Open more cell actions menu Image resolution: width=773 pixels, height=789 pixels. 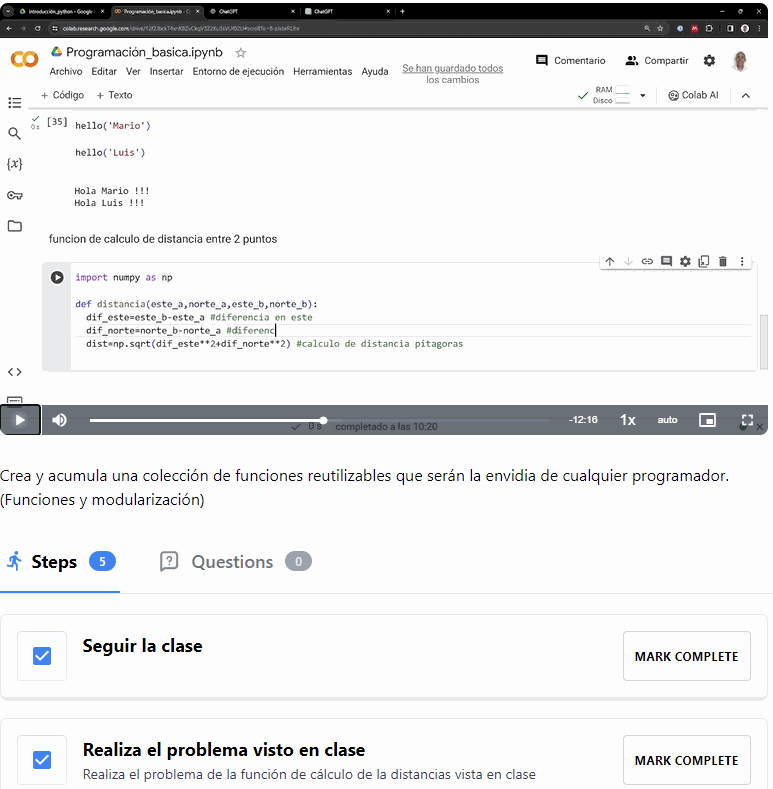point(742,261)
